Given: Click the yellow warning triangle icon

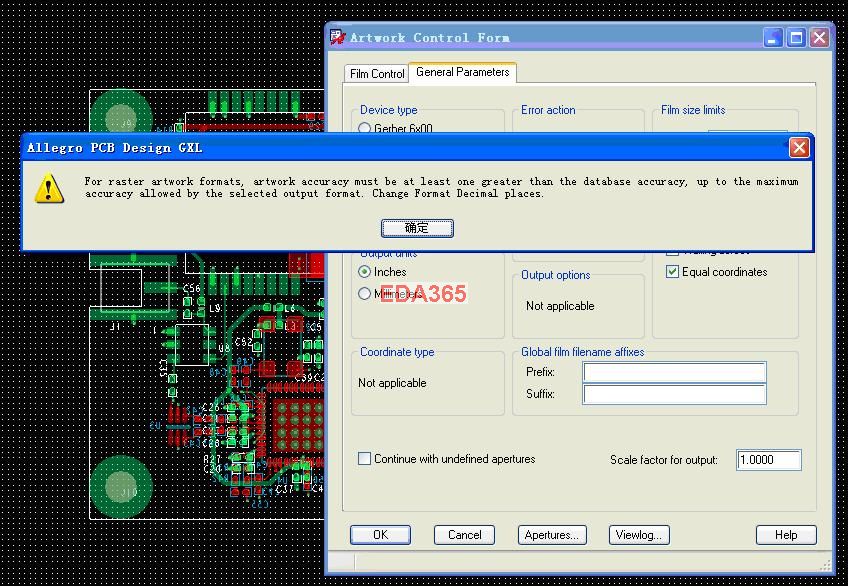Looking at the screenshot, I should point(49,188).
